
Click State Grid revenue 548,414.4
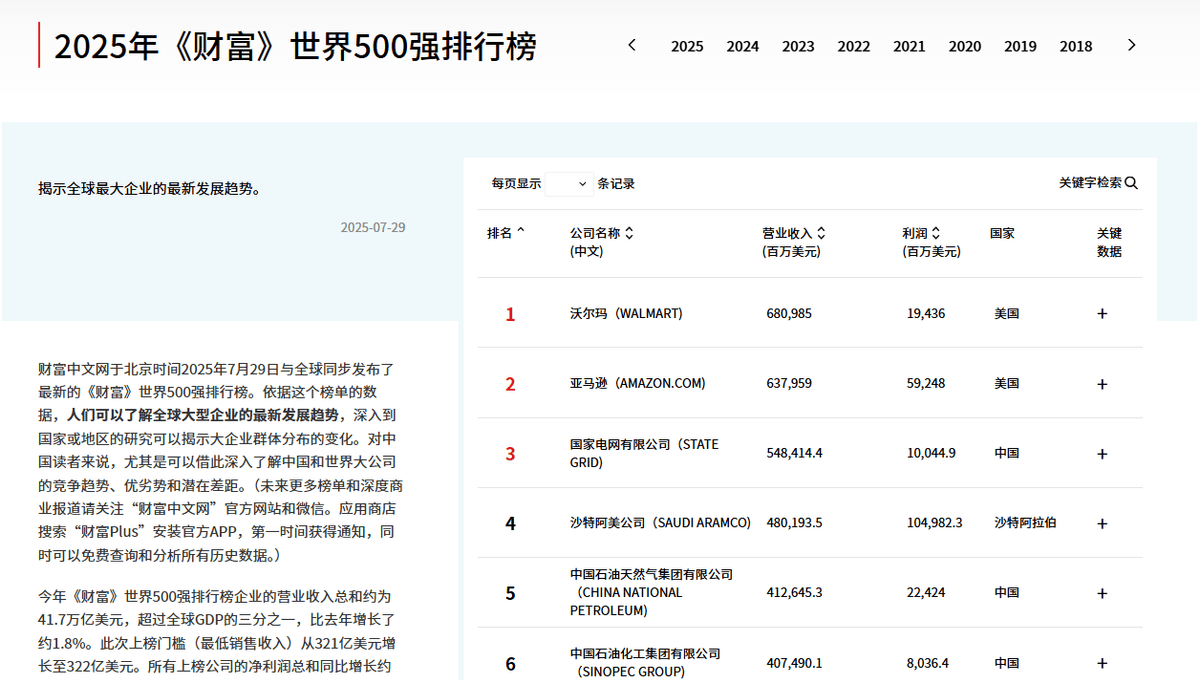point(794,453)
